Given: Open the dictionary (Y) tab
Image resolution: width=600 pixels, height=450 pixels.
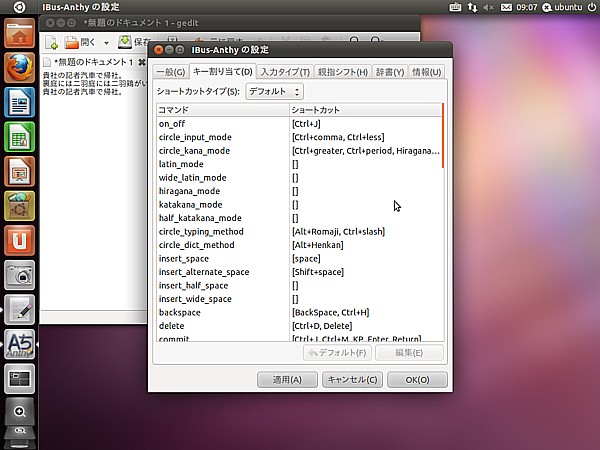Looking at the screenshot, I should click(x=390, y=72).
